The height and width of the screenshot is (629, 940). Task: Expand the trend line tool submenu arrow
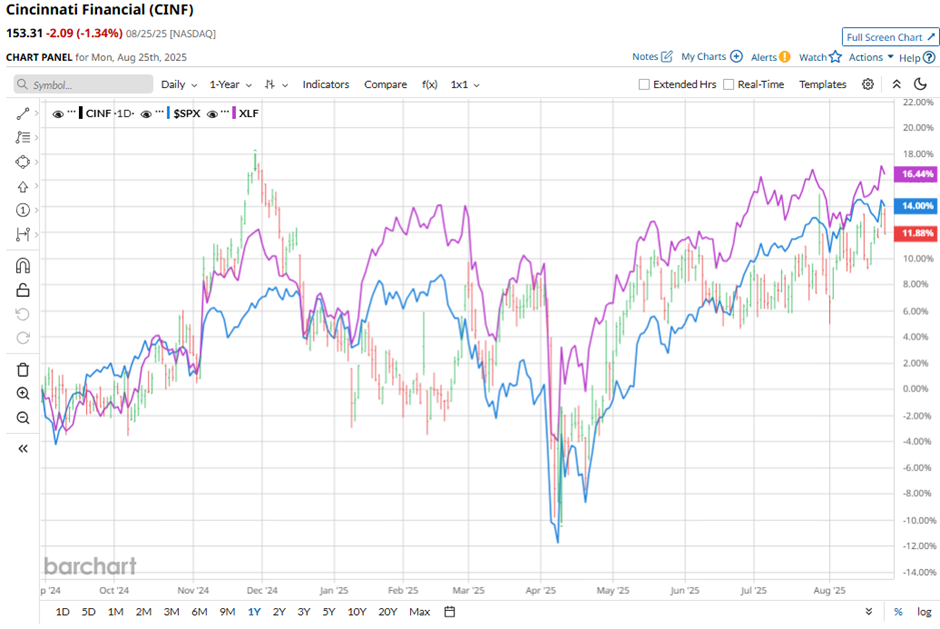point(37,113)
